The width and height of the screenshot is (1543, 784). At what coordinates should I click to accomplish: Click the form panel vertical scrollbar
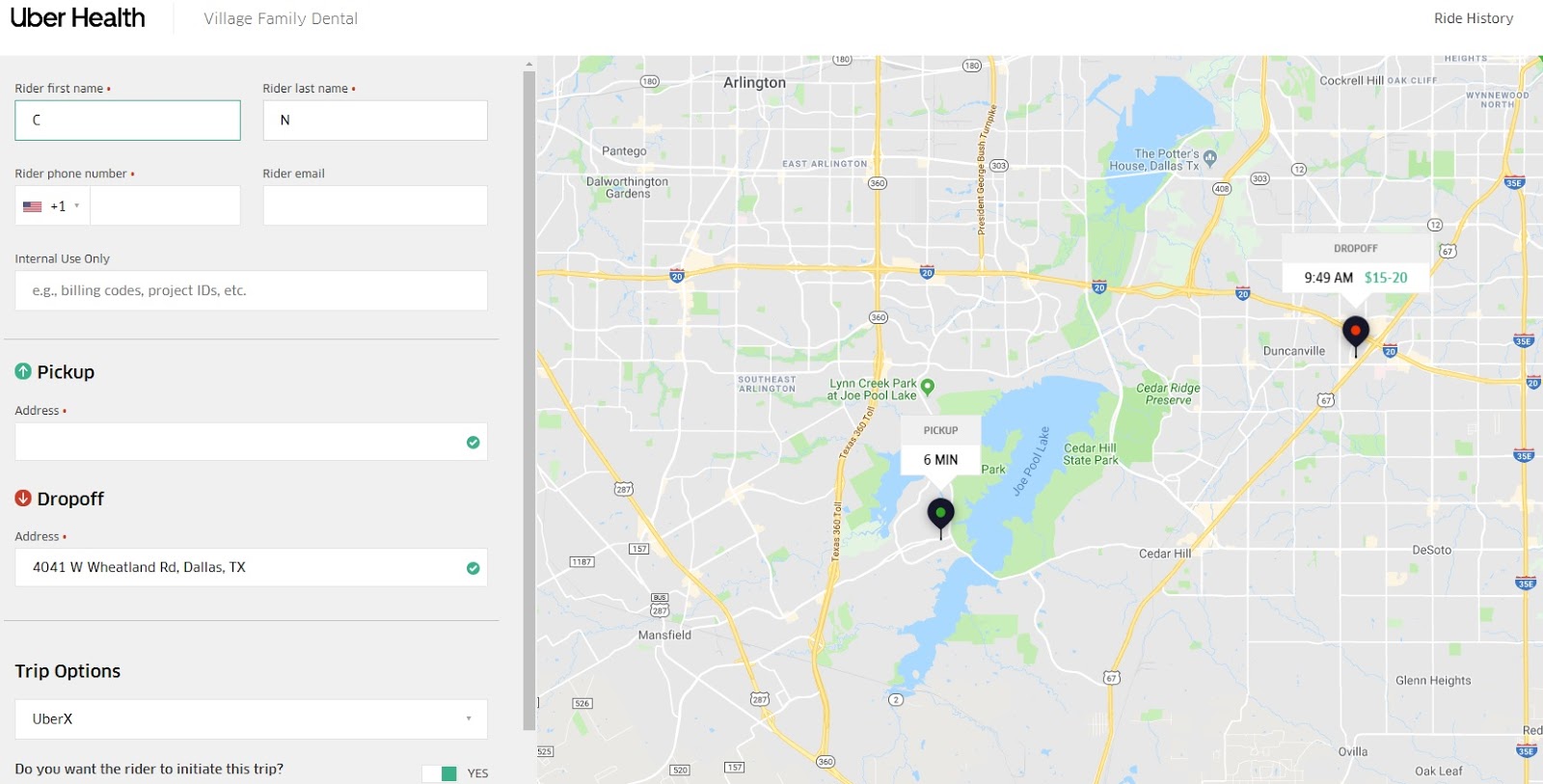(x=528, y=400)
